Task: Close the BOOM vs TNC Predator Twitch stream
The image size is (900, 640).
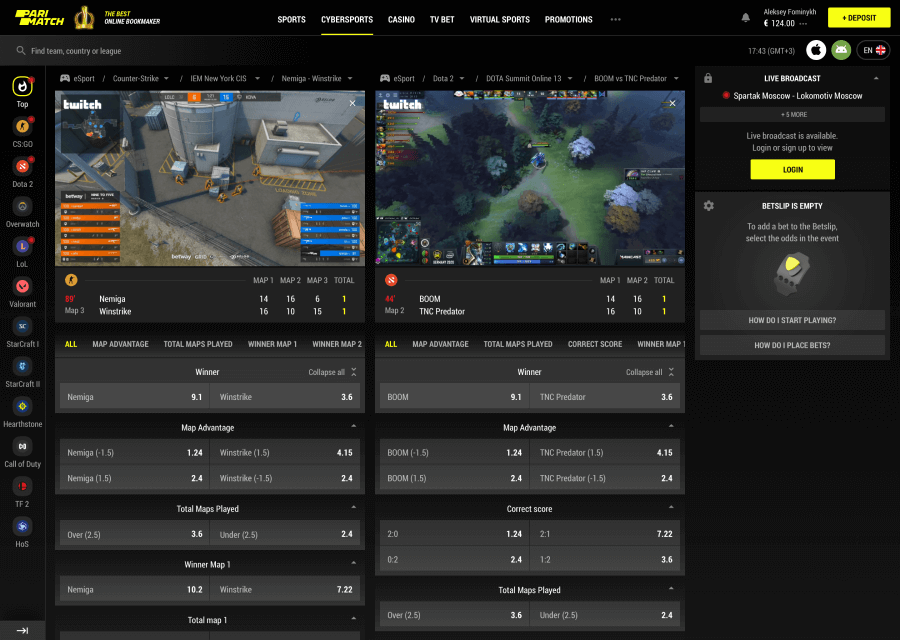Action: pos(673,103)
